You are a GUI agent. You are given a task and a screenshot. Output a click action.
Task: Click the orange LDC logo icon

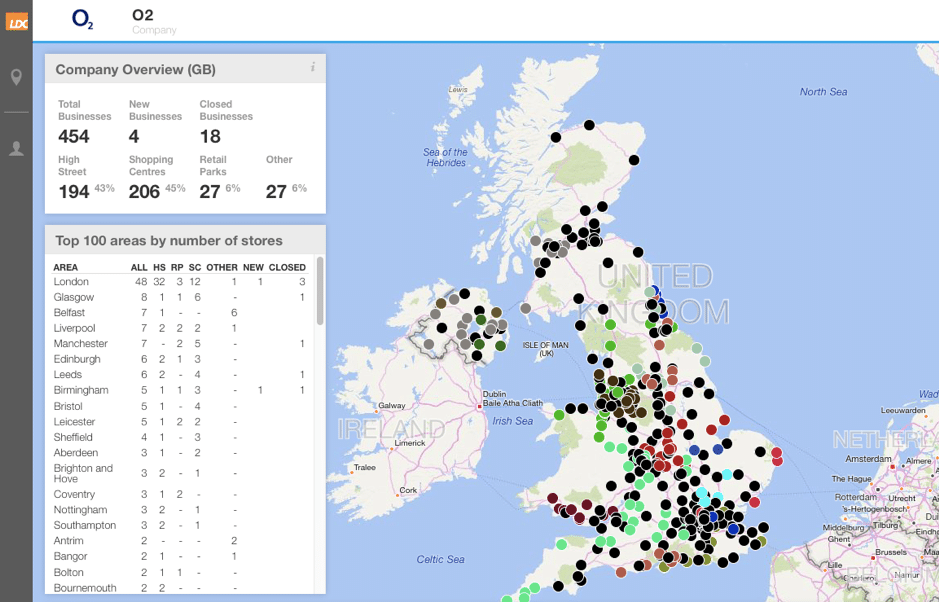[17, 23]
